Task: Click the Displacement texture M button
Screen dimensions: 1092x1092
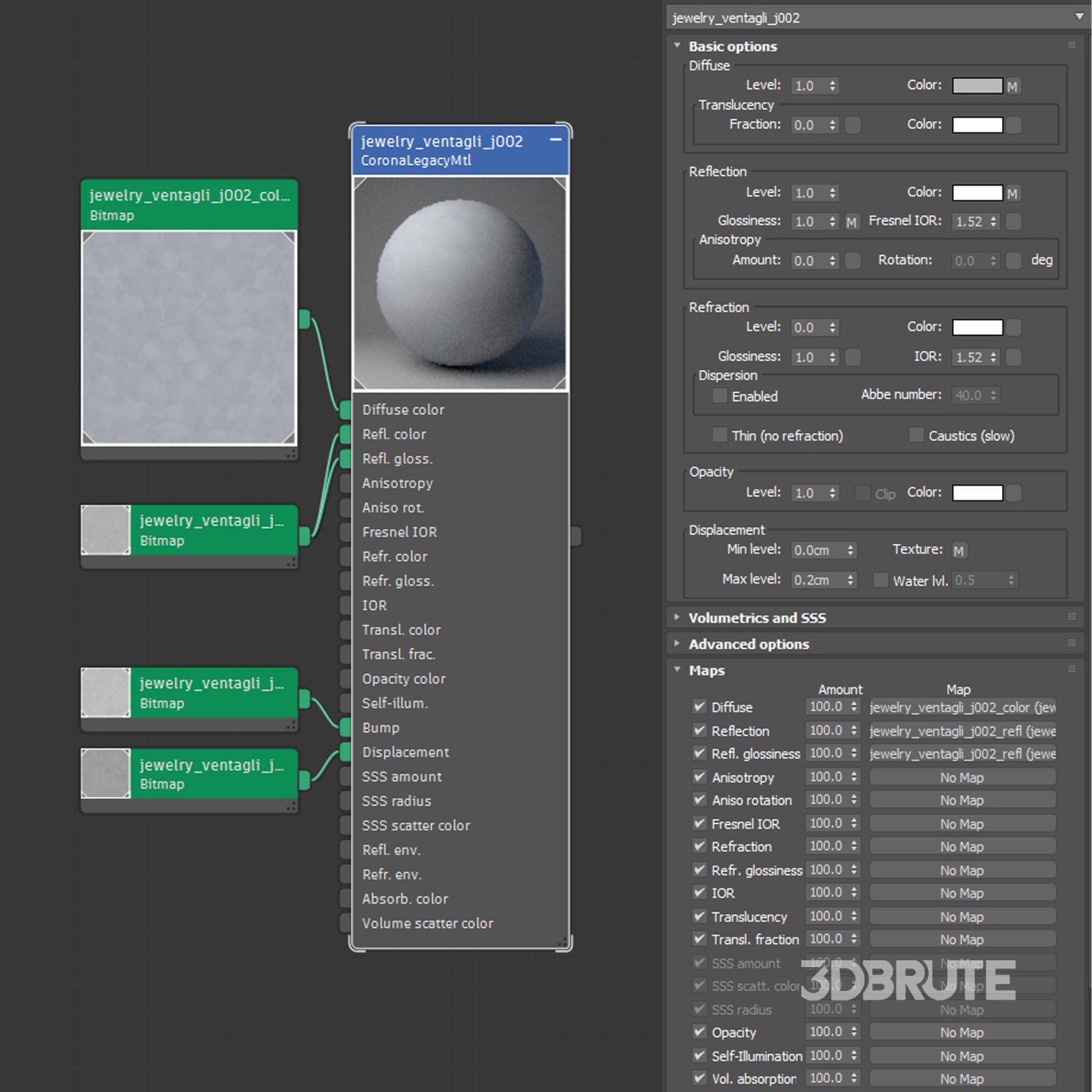Action: point(959,551)
